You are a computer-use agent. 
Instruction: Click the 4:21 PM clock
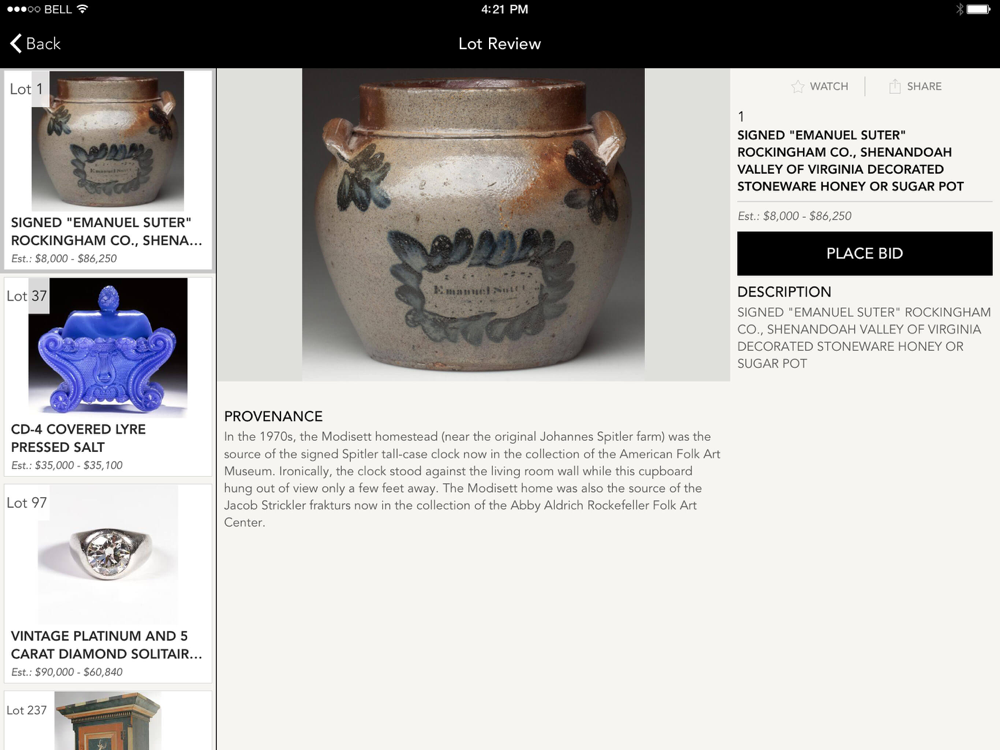click(504, 9)
